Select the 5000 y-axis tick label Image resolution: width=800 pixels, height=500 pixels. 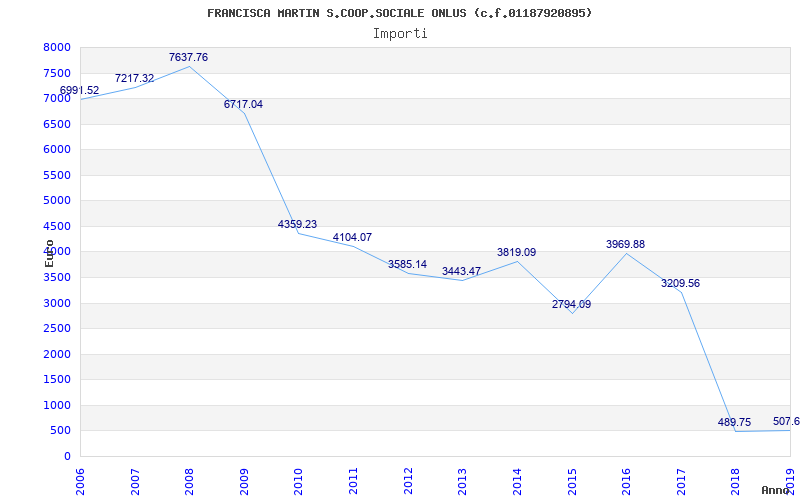tap(57, 201)
